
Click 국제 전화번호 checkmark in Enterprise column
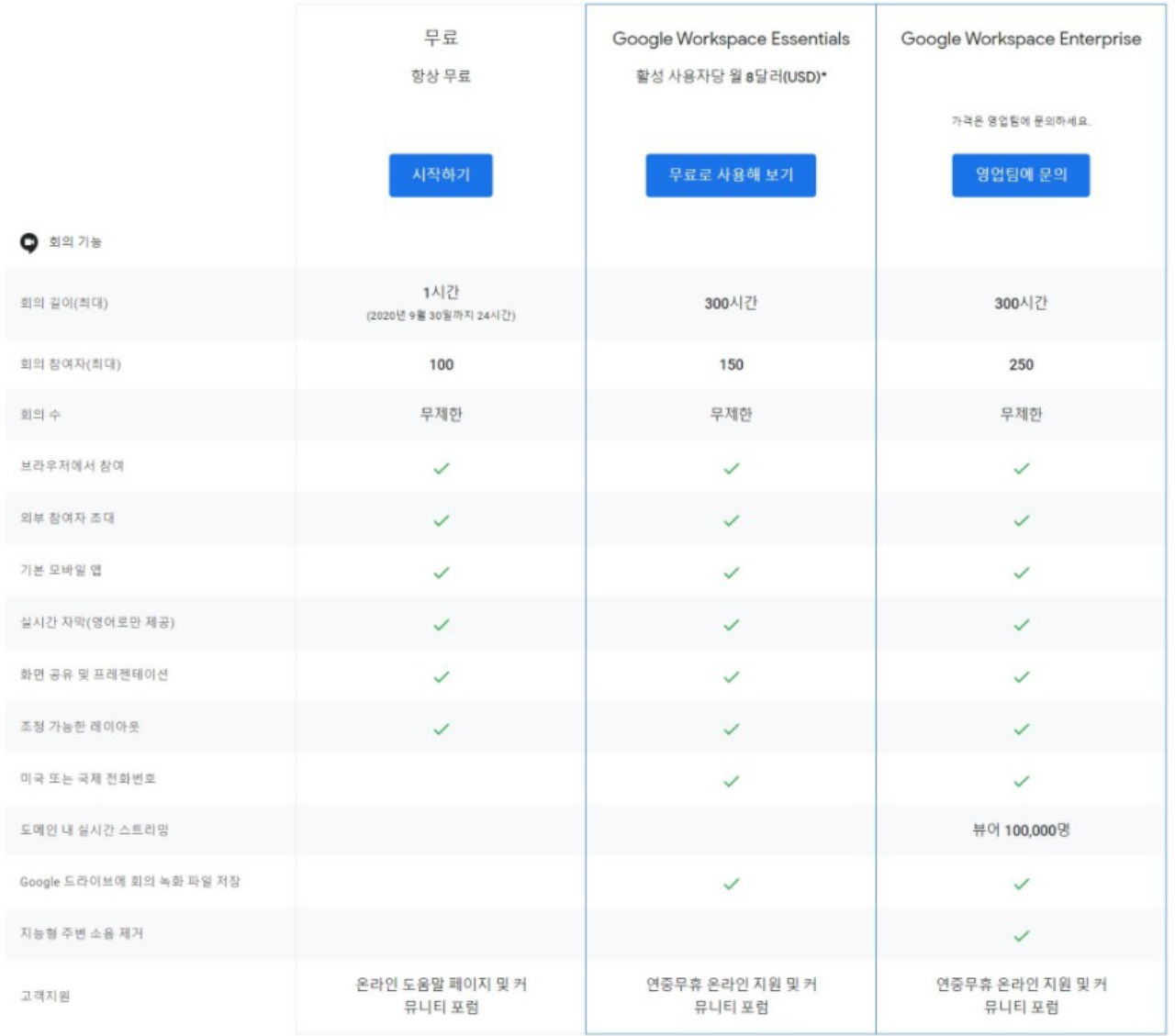(1021, 782)
